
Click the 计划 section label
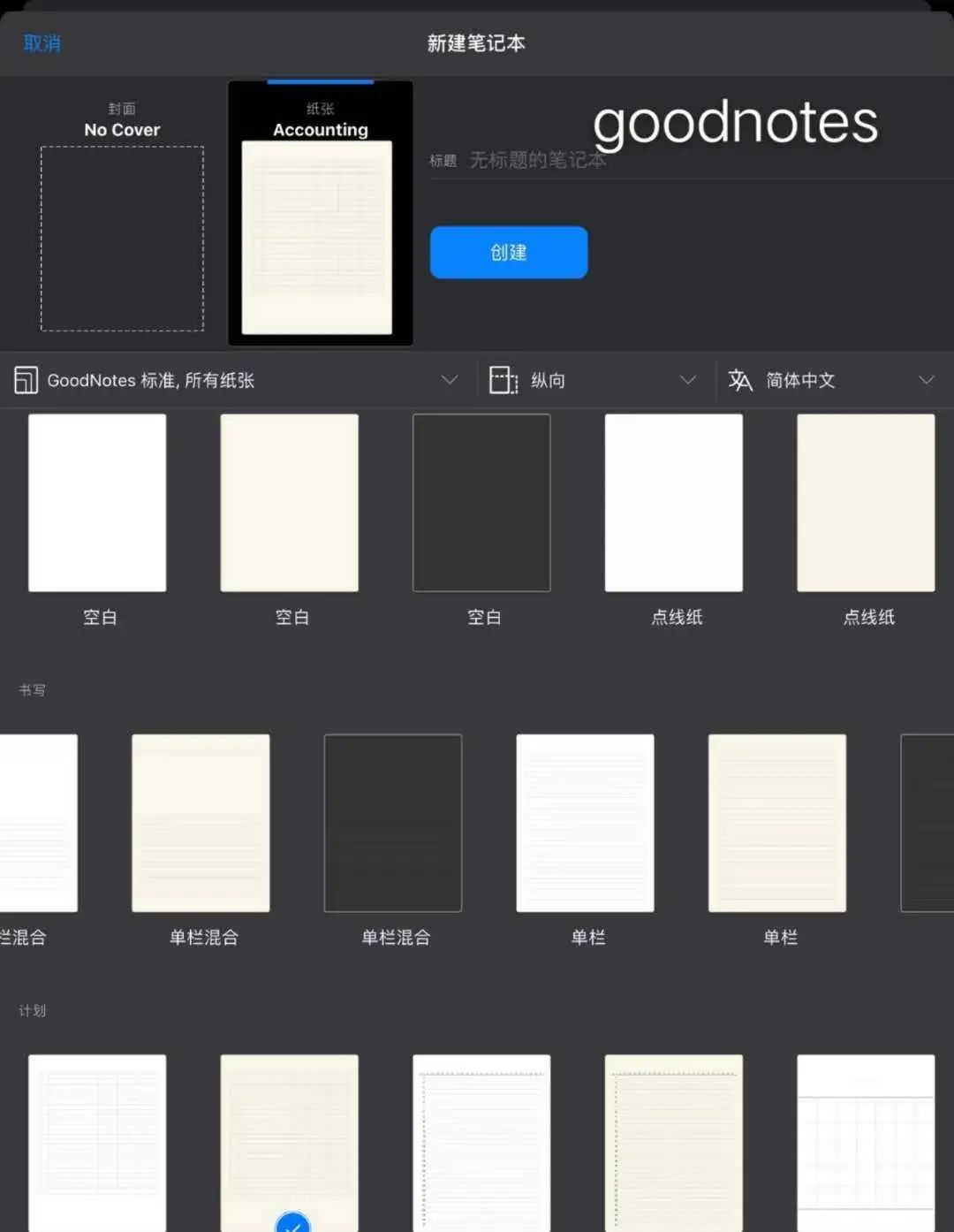point(33,1010)
